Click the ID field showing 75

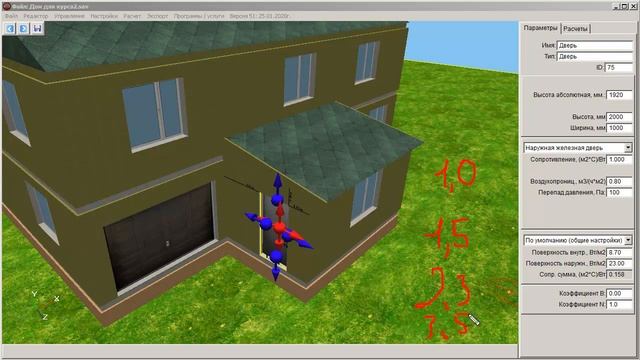619,67
